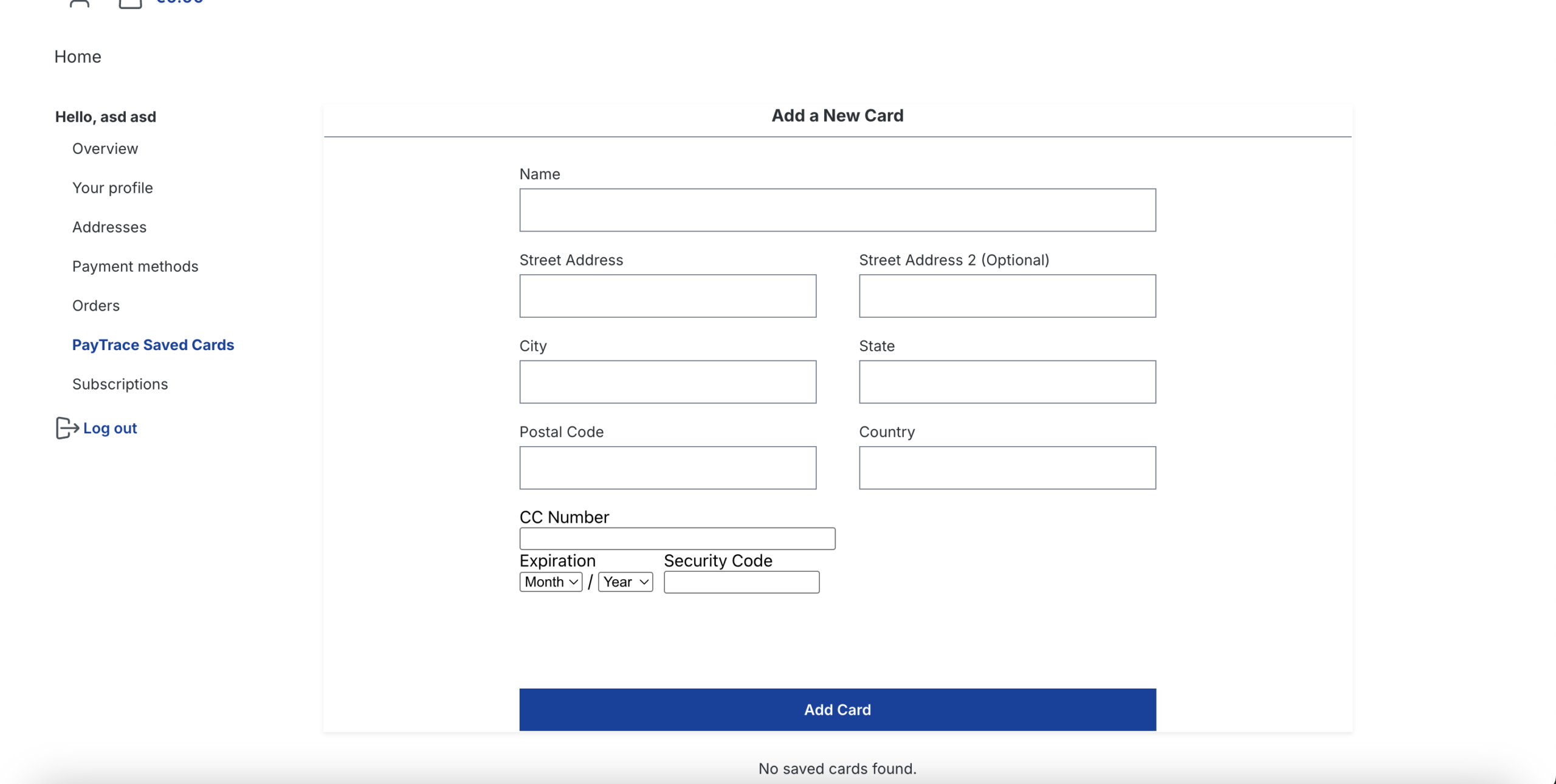Click the log out arrow icon
The image size is (1556, 784).
[67, 428]
